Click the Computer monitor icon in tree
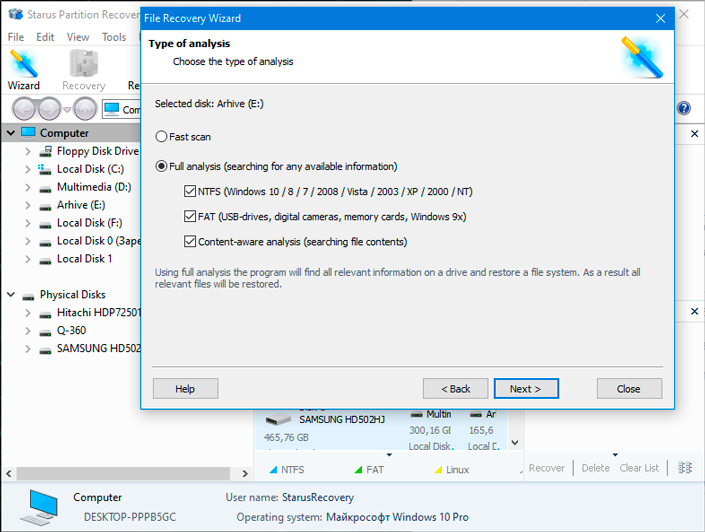Image resolution: width=705 pixels, height=532 pixels. coord(28,133)
